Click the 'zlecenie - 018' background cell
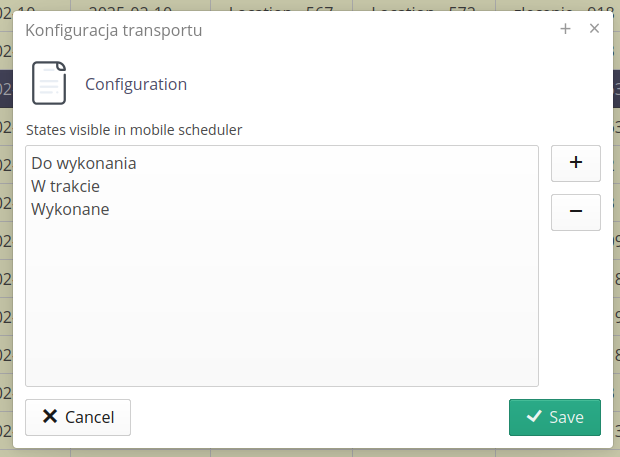The height and width of the screenshot is (457, 620). click(x=562, y=6)
